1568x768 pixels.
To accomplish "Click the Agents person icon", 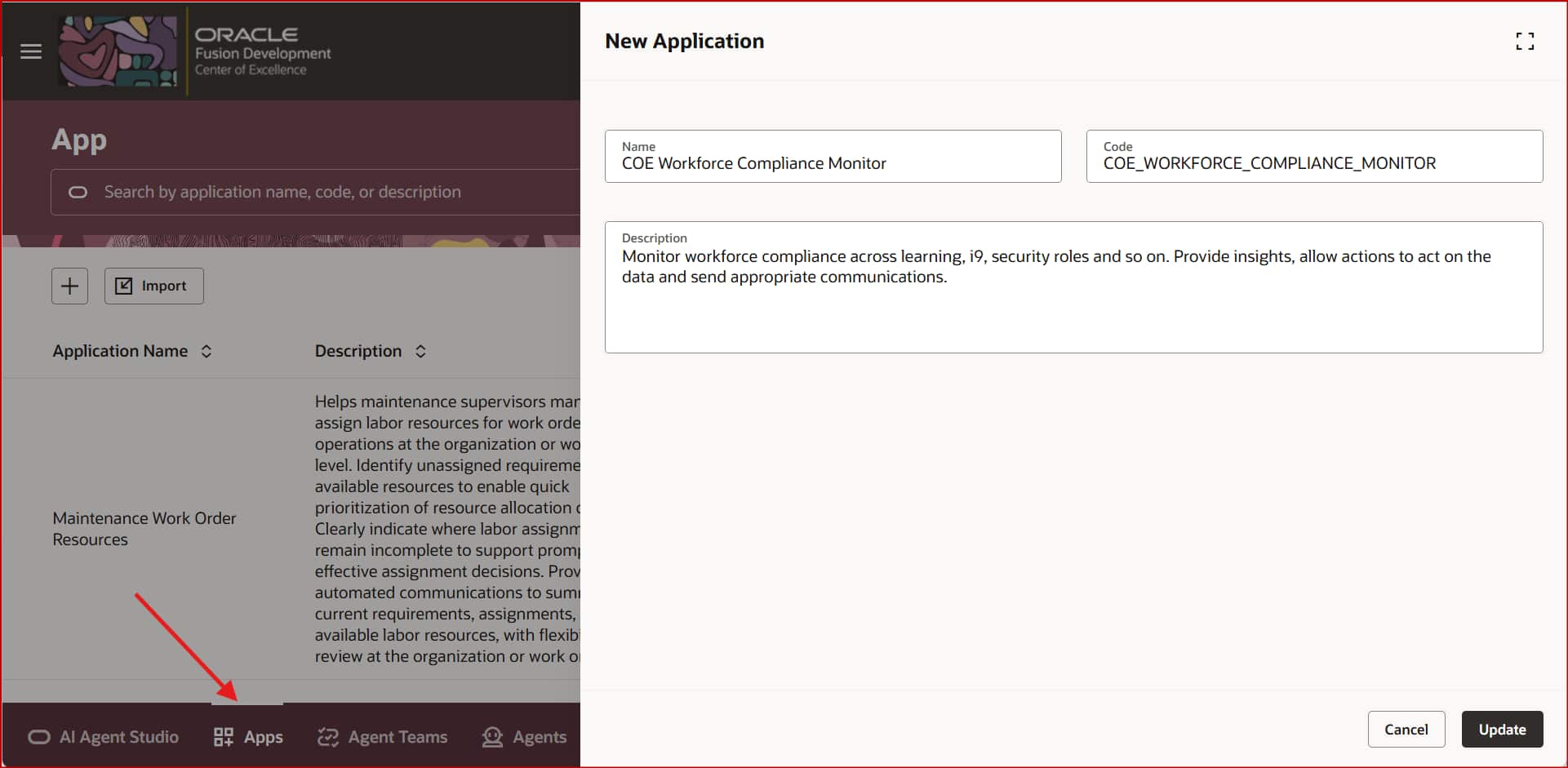I will [492, 737].
